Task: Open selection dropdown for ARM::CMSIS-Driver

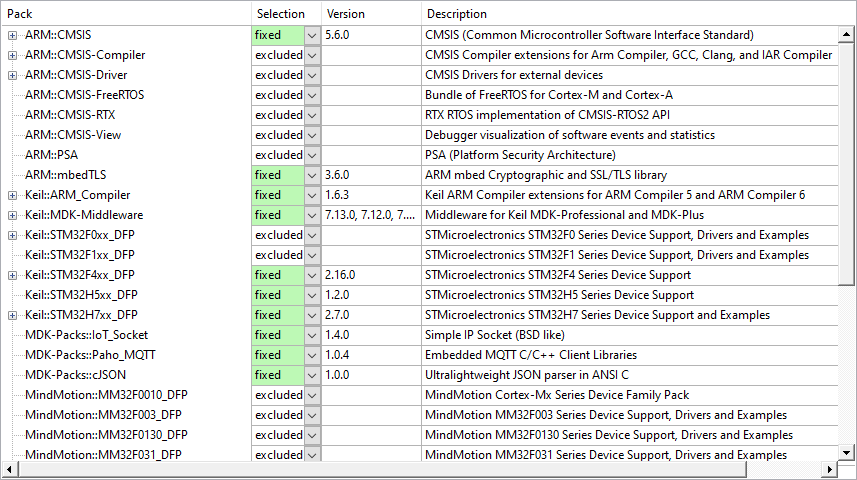Action: [312, 75]
